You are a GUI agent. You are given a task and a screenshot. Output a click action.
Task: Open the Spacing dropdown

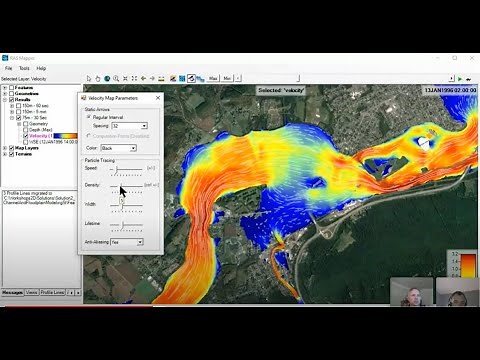pos(130,126)
